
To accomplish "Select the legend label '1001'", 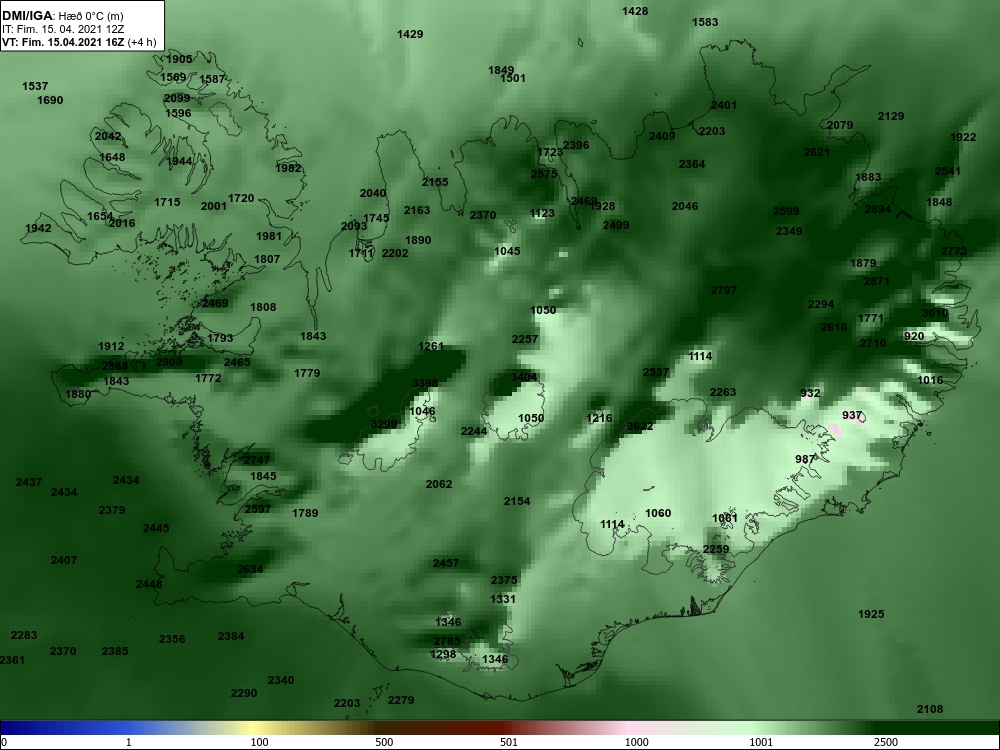I will (x=761, y=742).
